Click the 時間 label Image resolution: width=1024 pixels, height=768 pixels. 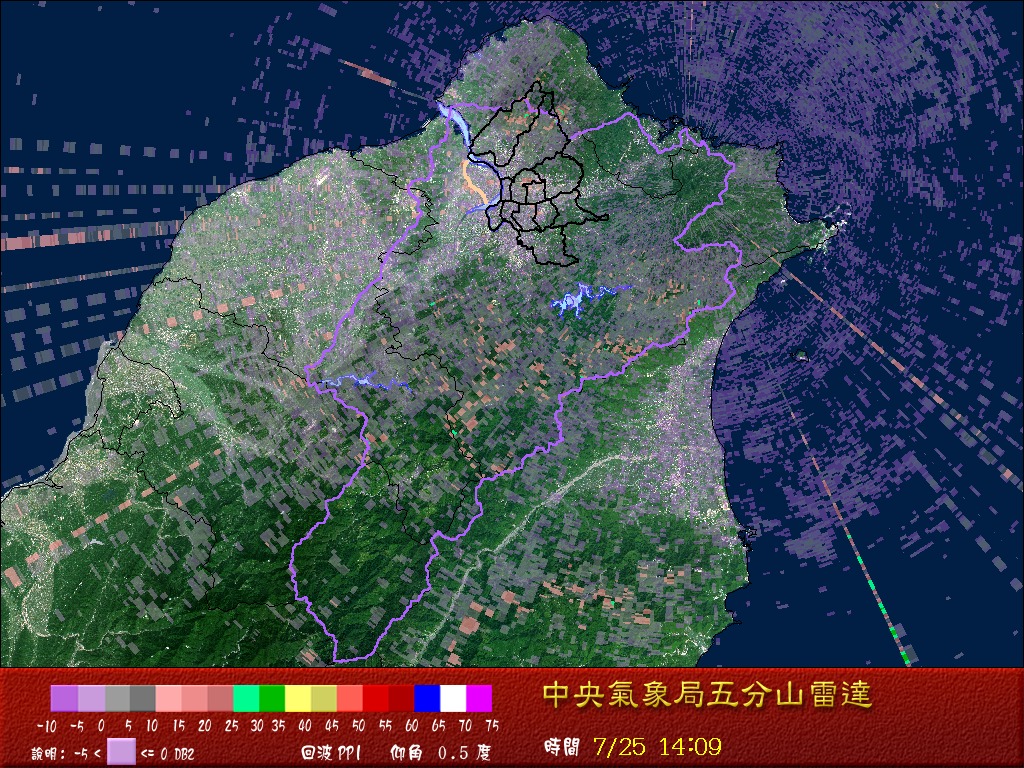[562, 747]
